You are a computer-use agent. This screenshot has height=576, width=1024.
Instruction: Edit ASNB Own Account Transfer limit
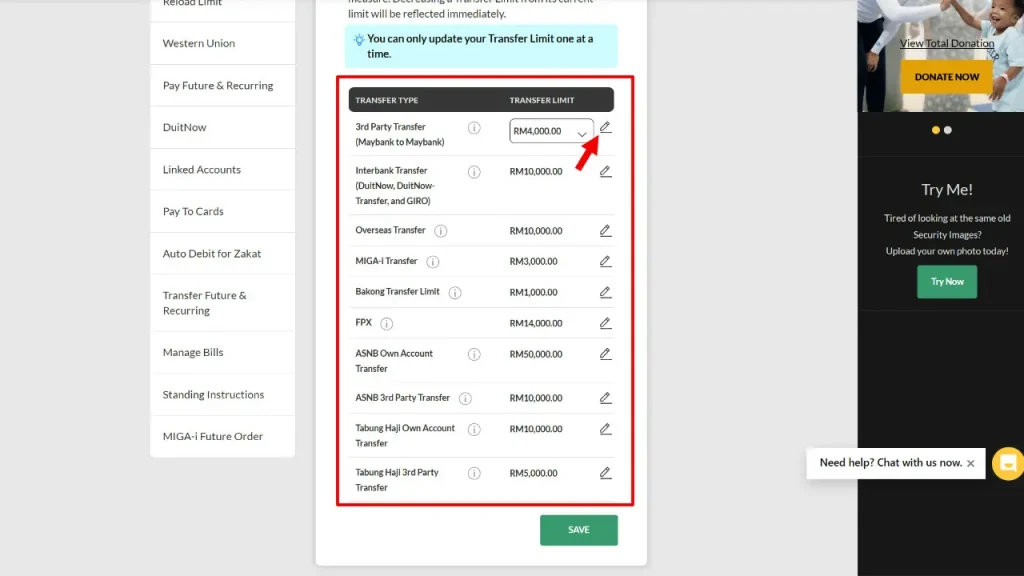(605, 354)
